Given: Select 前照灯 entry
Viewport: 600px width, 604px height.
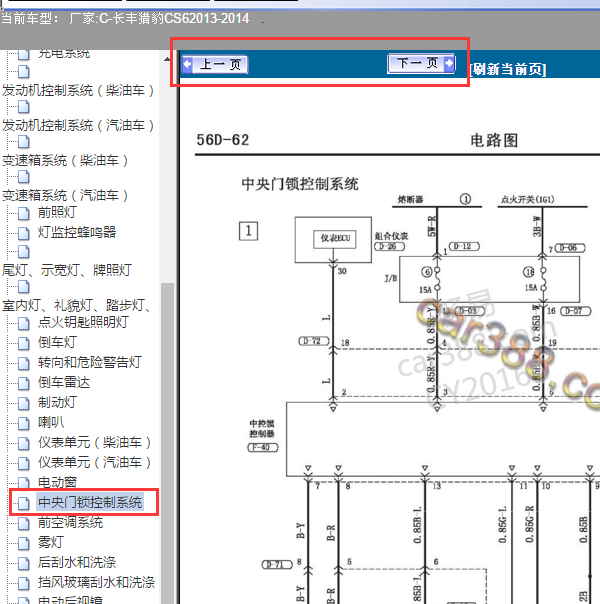Looking at the screenshot, I should tap(57, 212).
